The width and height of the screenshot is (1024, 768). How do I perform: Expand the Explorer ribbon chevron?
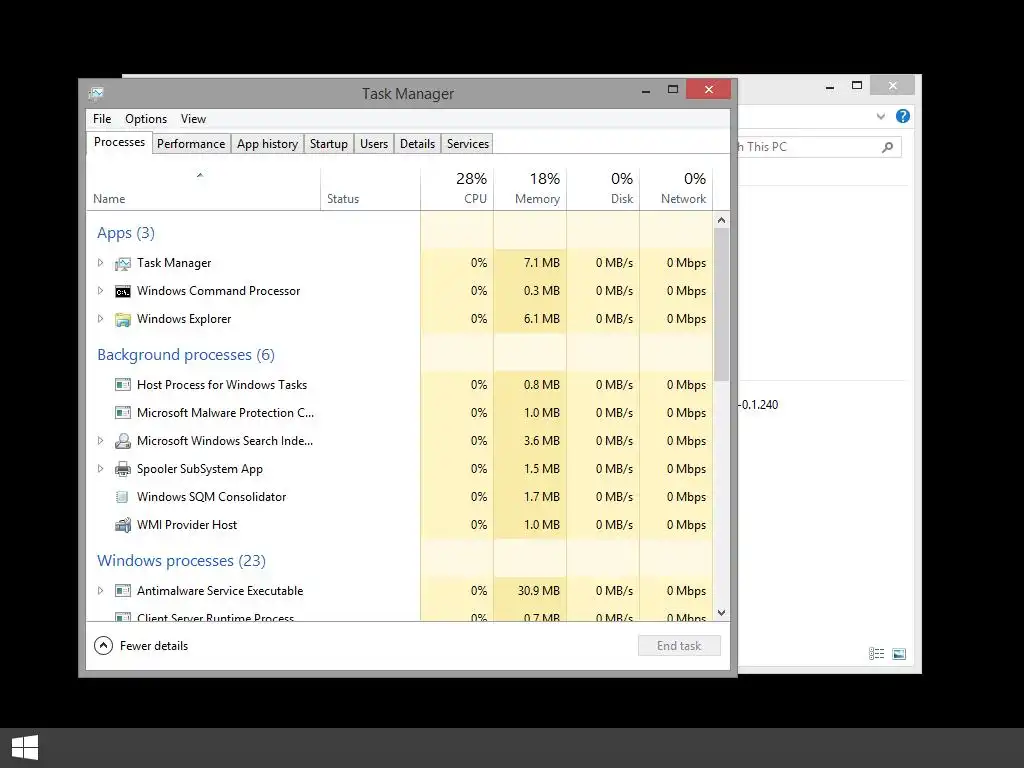(880, 117)
